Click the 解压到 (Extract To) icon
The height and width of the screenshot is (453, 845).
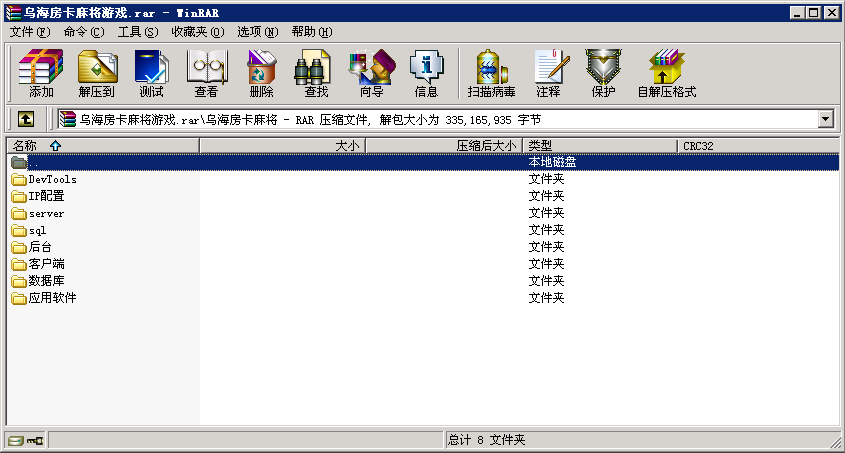[x=96, y=73]
